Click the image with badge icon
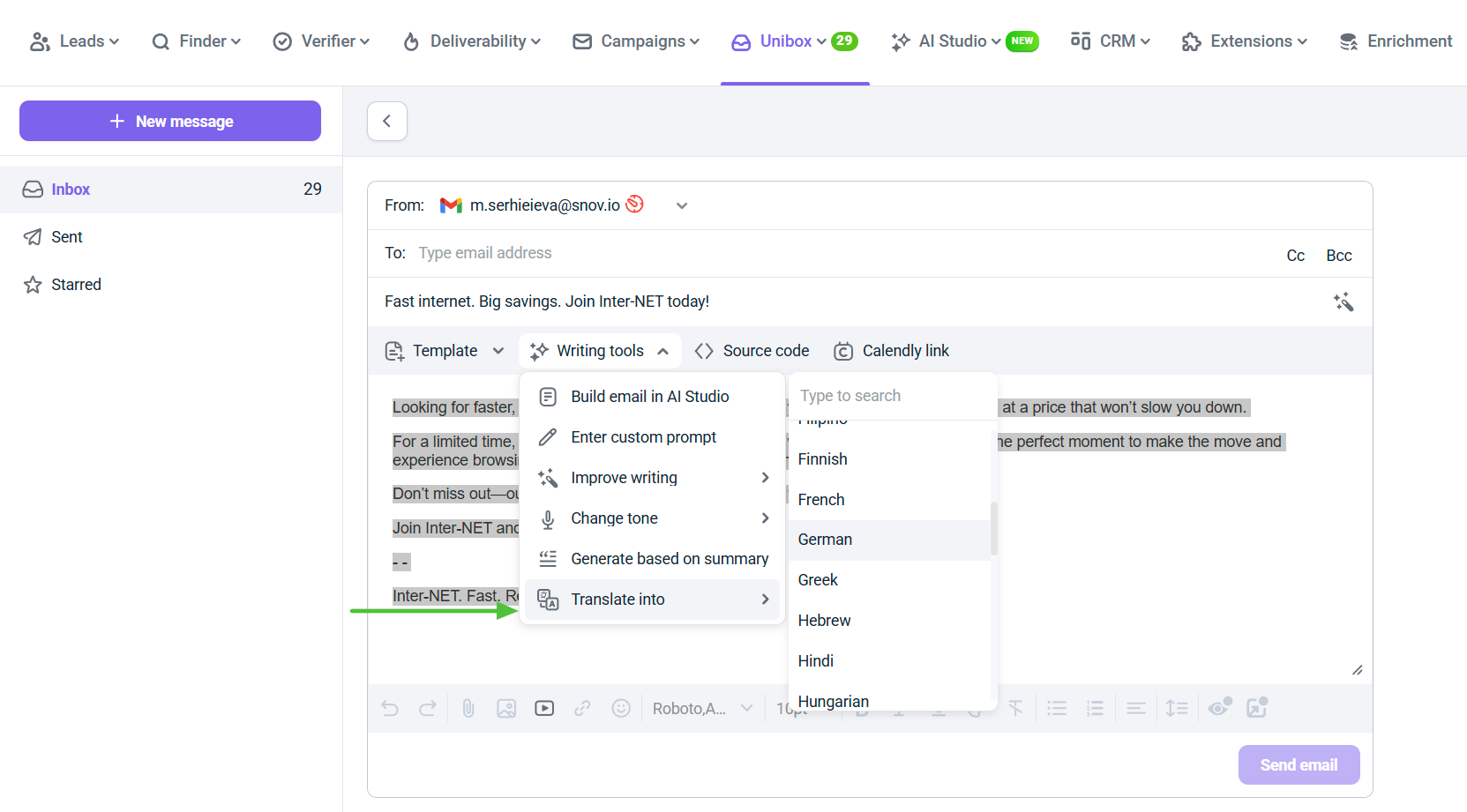Viewport: 1467px width, 812px height. pyautogui.click(x=1257, y=707)
